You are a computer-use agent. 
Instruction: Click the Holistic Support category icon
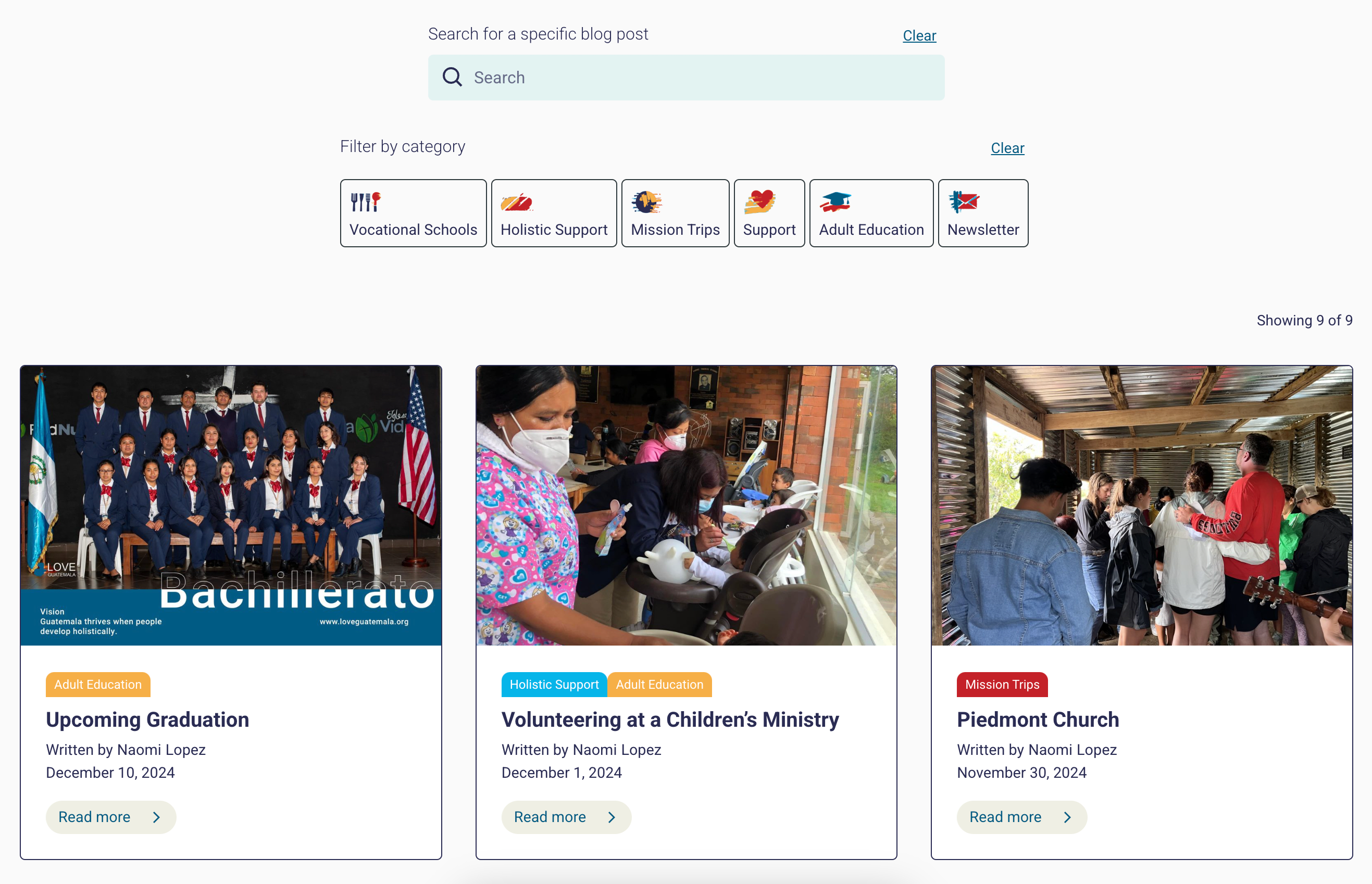(516, 202)
